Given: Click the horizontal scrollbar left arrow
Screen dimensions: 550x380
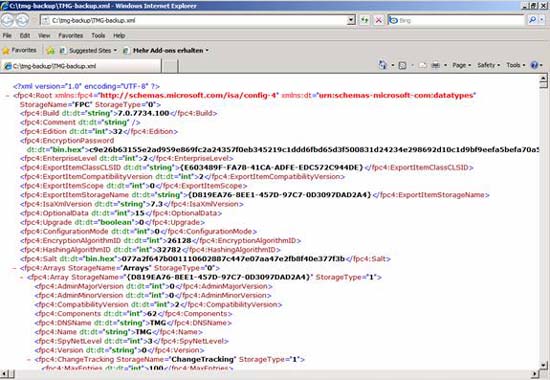Looking at the screenshot, I should (x=4, y=374).
